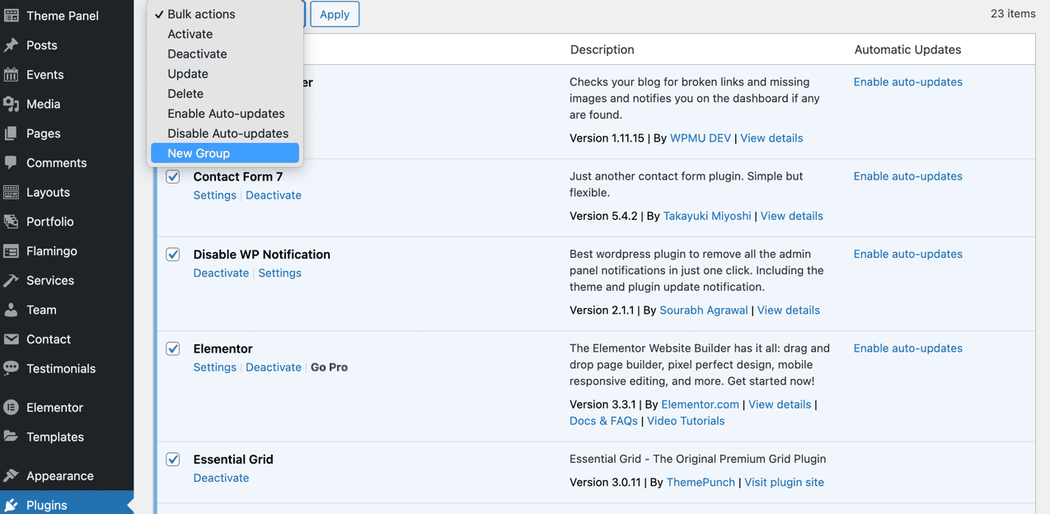View details for Disable WP Notification
The image size is (1050, 514).
pos(788,311)
